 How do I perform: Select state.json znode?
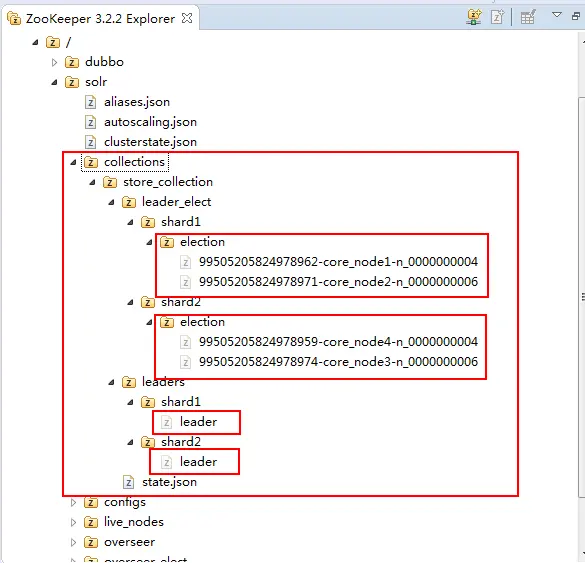169,482
